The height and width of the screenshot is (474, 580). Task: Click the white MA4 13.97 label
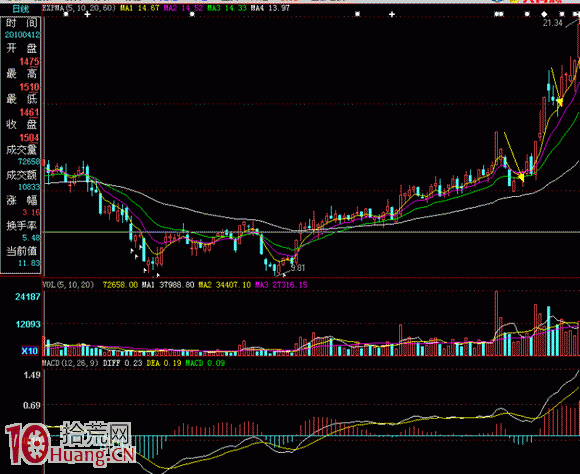click(x=270, y=8)
